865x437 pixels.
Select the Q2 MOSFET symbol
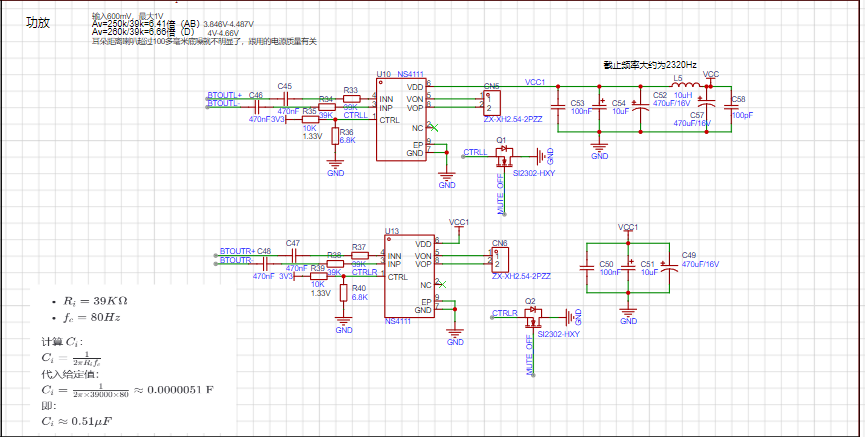point(532,317)
